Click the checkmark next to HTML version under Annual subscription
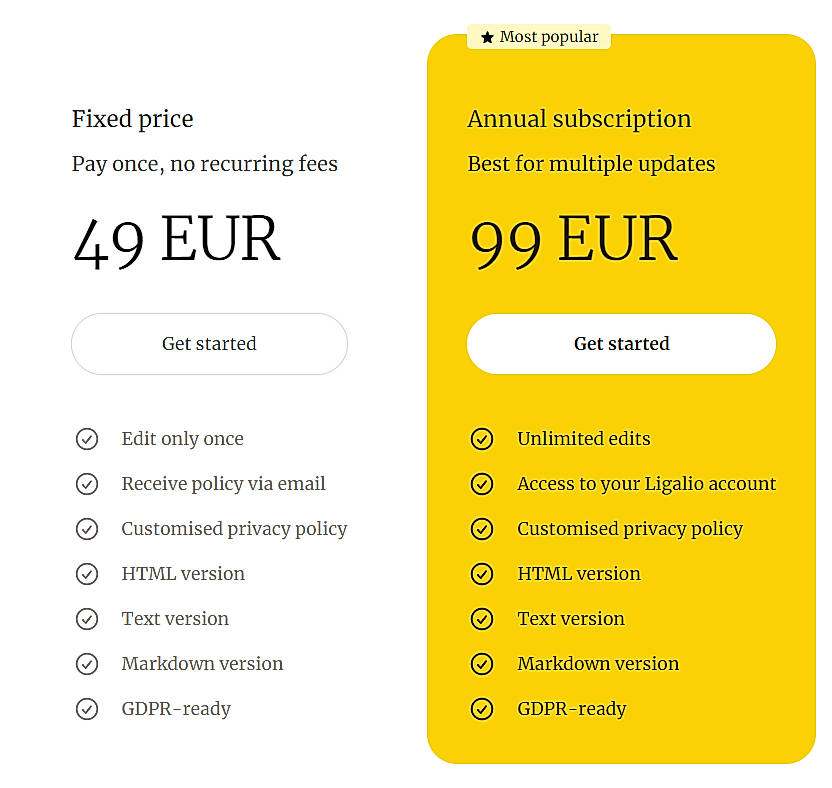The width and height of the screenshot is (832, 788). tap(482, 573)
